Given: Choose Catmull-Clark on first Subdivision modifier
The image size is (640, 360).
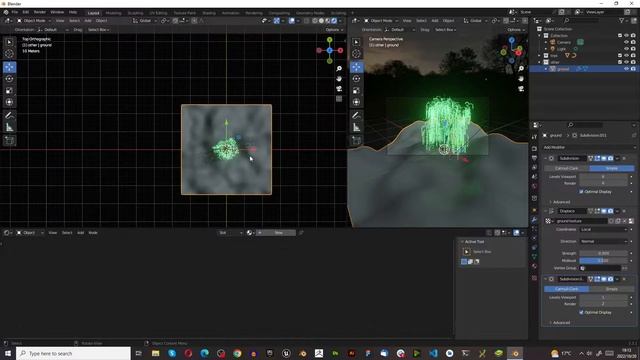Looking at the screenshot, I should [x=567, y=168].
